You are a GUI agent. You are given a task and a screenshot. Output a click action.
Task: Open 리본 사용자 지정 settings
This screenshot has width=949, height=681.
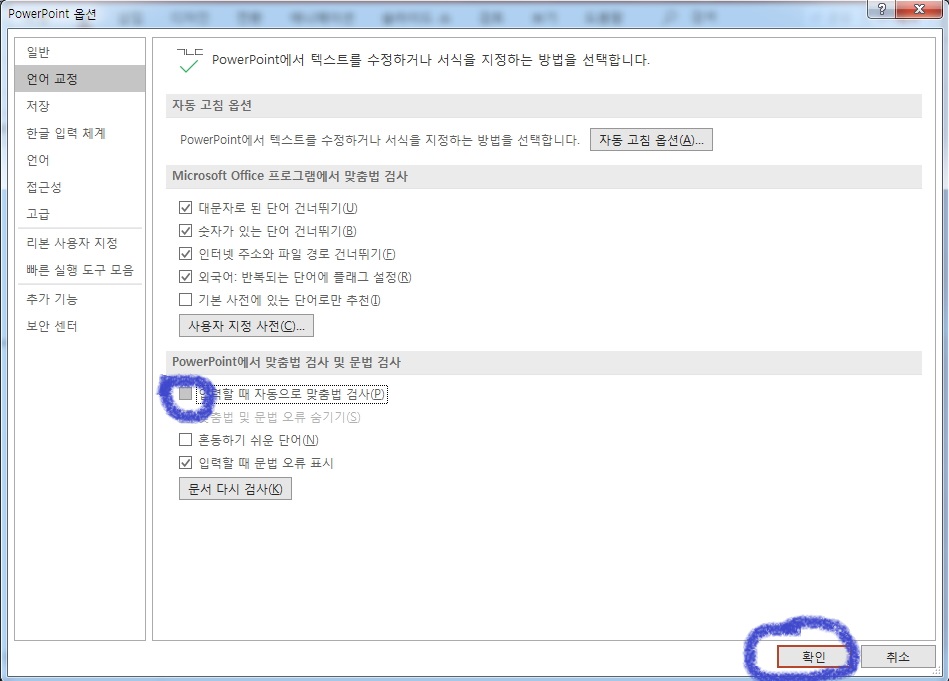coord(80,243)
